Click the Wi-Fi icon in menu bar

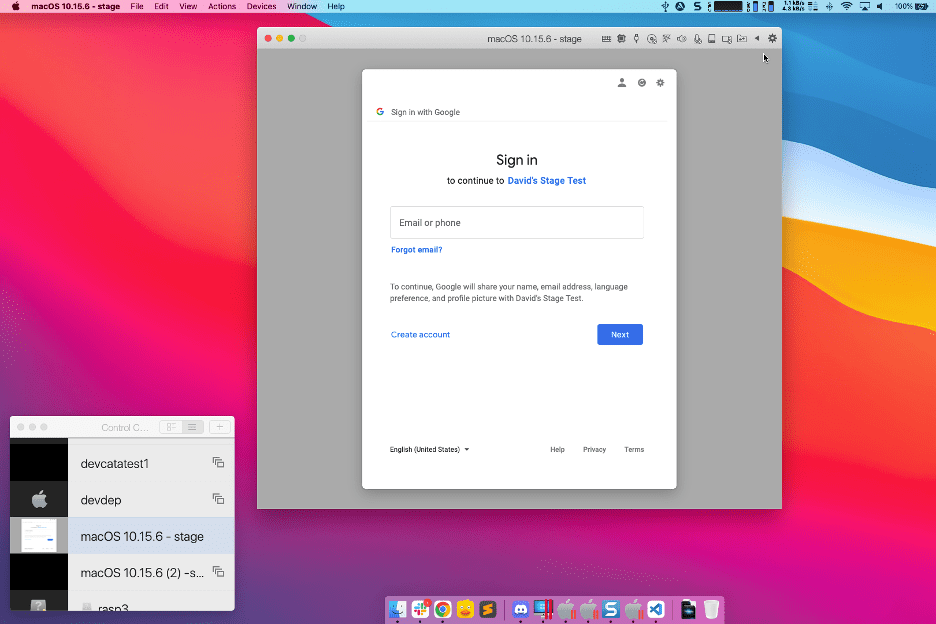846,7
